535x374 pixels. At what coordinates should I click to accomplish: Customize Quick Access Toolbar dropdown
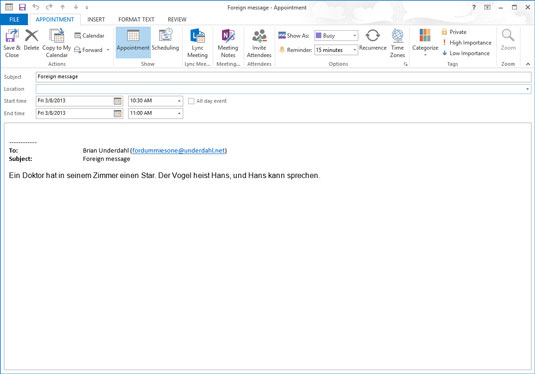pyautogui.click(x=87, y=8)
